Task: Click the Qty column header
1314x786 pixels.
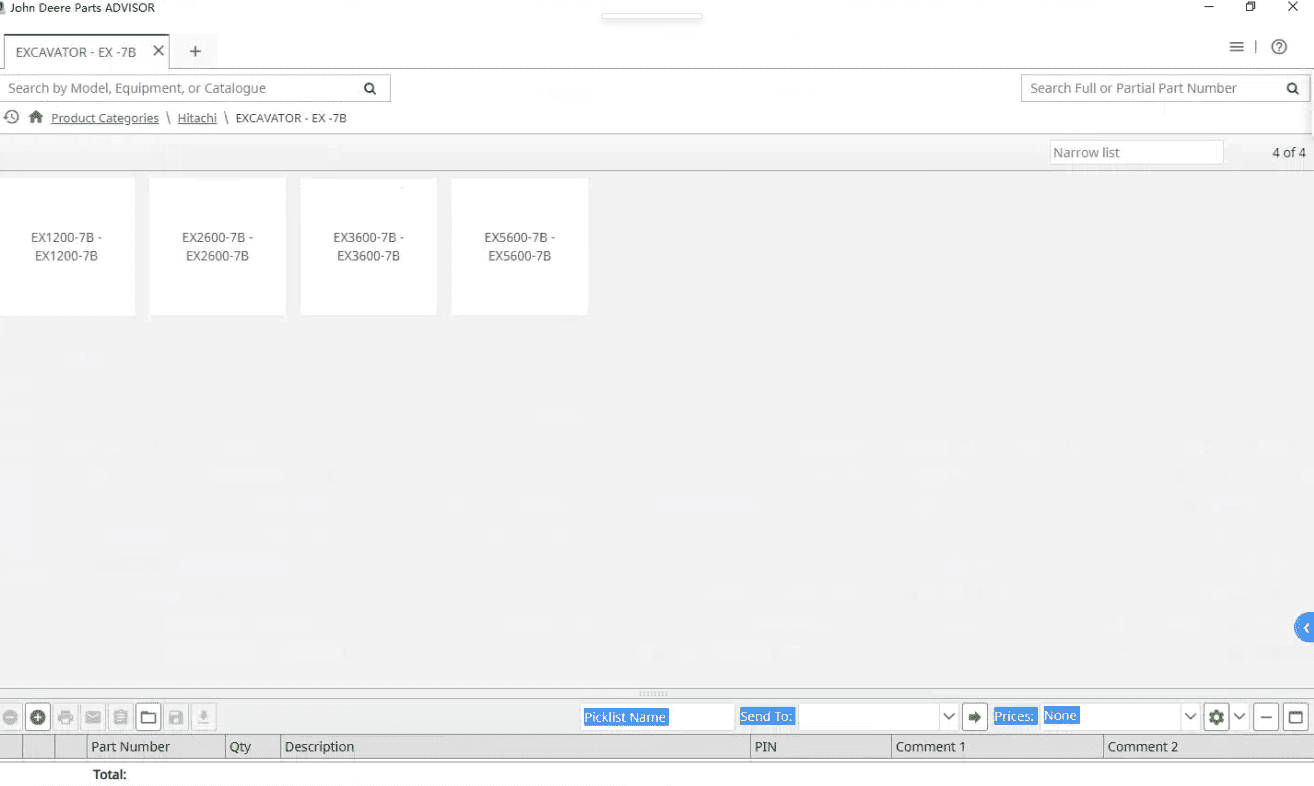Action: 253,747
